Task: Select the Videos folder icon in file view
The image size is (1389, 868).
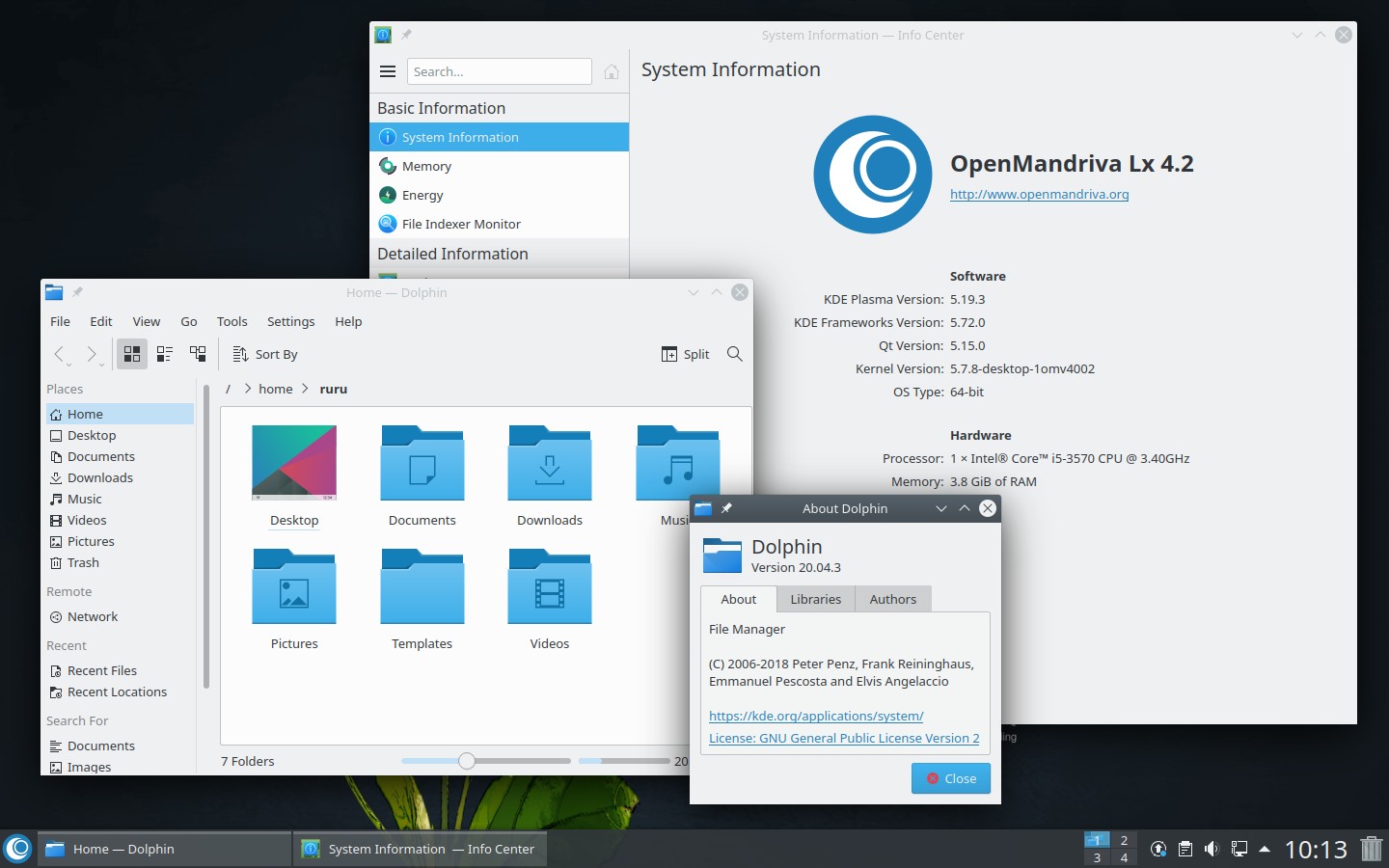Action: point(550,586)
